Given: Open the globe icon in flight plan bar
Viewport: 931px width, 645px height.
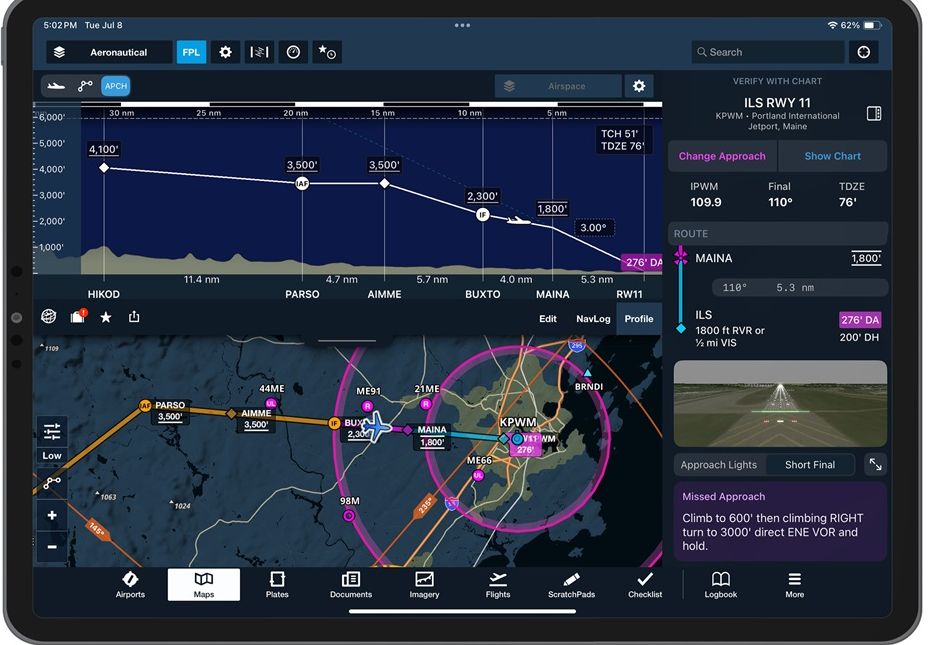Looking at the screenshot, I should [x=49, y=317].
